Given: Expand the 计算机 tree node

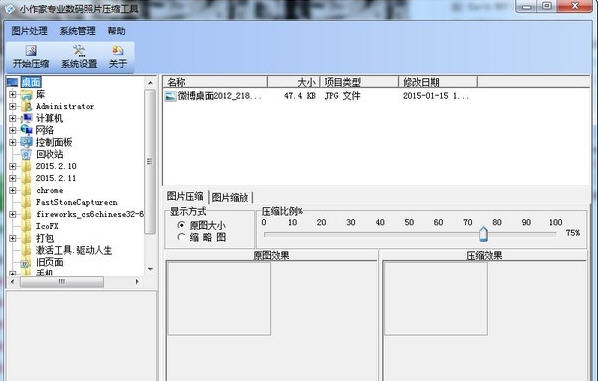Looking at the screenshot, I should (x=13, y=118).
